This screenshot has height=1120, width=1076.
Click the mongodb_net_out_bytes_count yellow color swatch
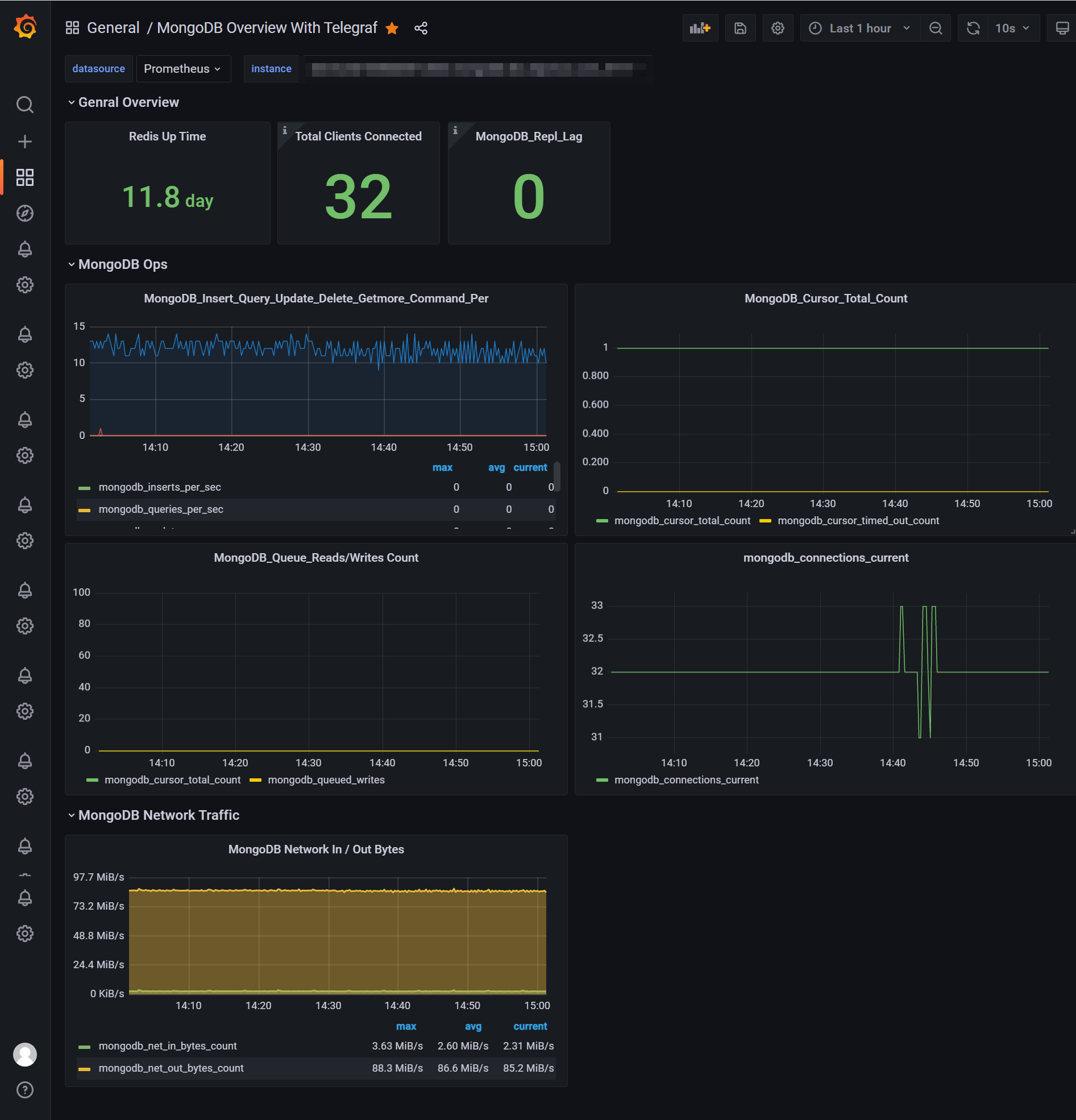pos(85,1069)
